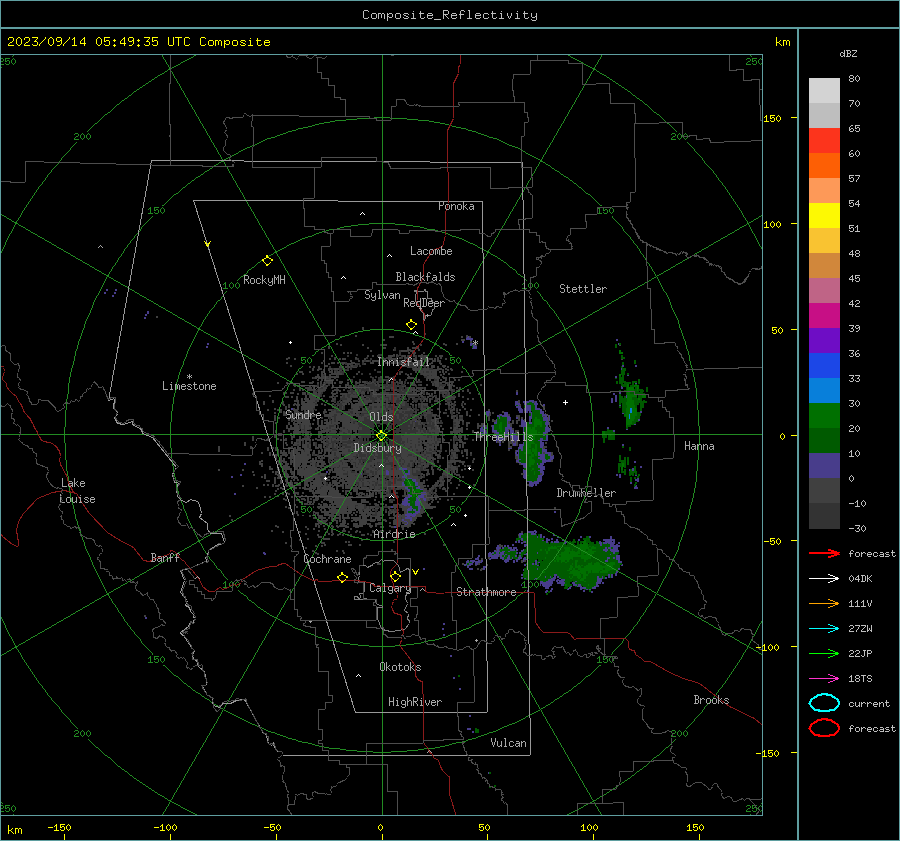Click the 18TS legend text

coord(860,679)
